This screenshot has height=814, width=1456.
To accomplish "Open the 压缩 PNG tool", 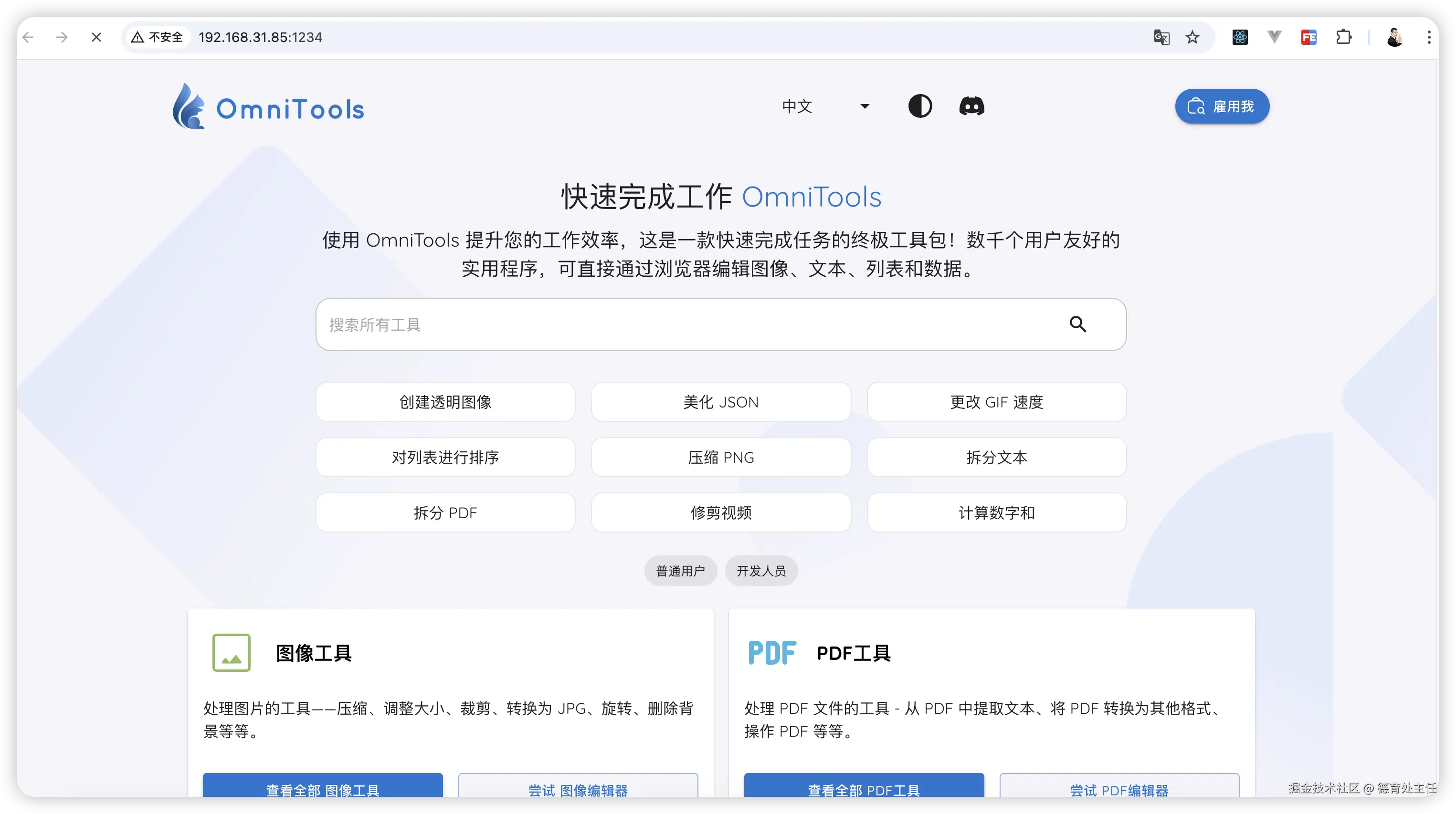I will click(721, 458).
